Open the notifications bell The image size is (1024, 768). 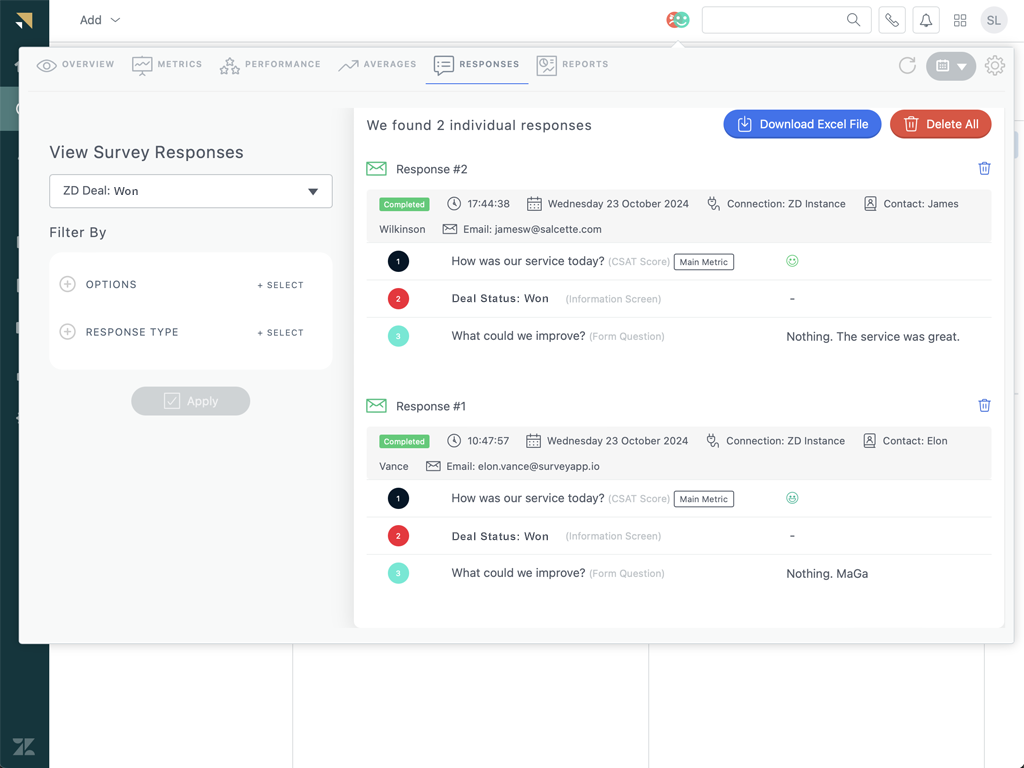pyautogui.click(x=926, y=20)
